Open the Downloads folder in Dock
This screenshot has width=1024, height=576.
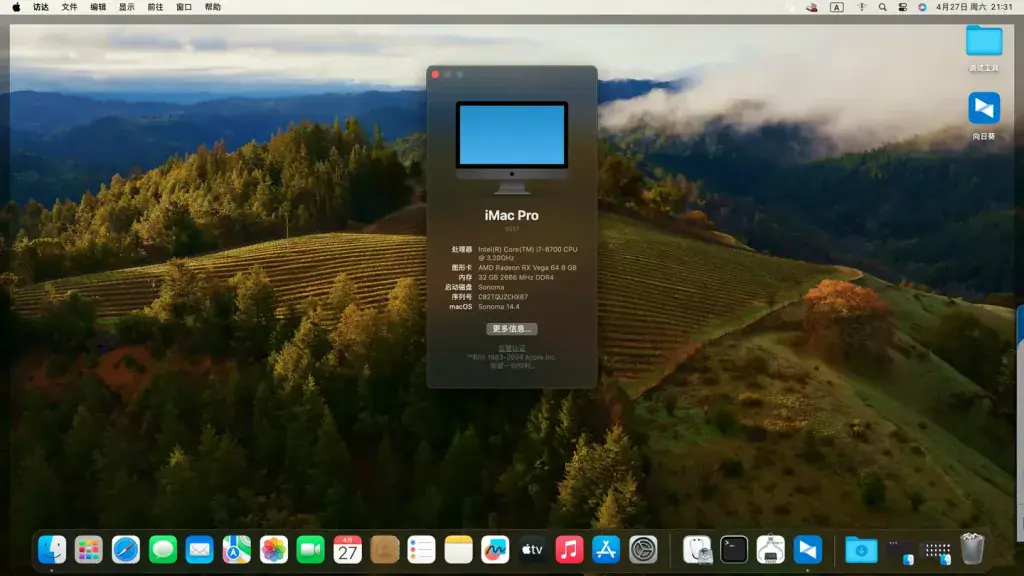[x=861, y=550]
